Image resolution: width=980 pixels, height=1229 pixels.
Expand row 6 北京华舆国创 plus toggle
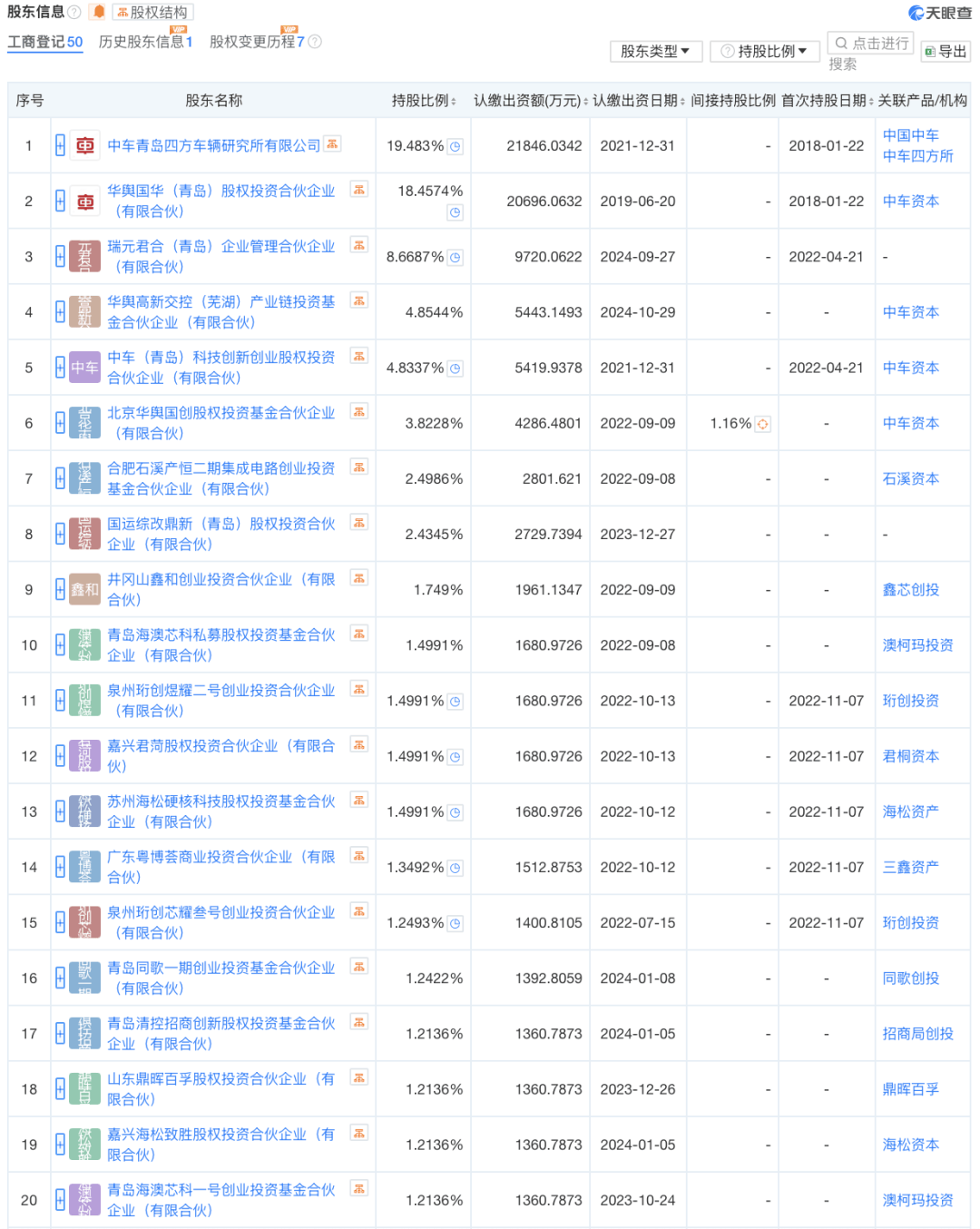click(60, 424)
